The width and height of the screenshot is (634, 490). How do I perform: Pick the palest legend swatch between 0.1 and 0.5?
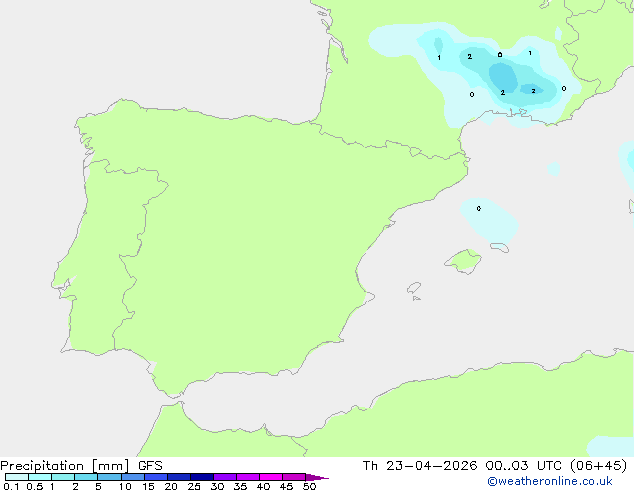17,477
